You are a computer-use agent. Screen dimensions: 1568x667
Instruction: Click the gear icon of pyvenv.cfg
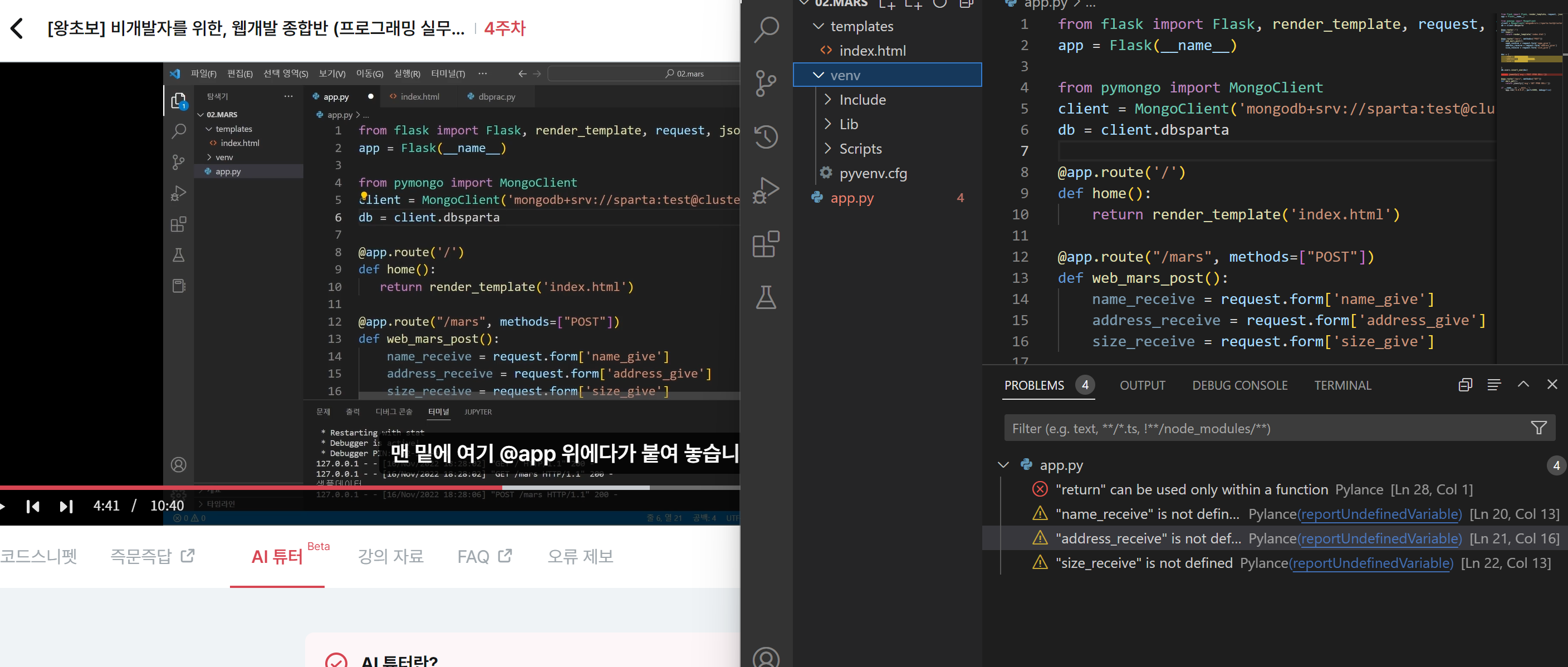pyautogui.click(x=826, y=173)
